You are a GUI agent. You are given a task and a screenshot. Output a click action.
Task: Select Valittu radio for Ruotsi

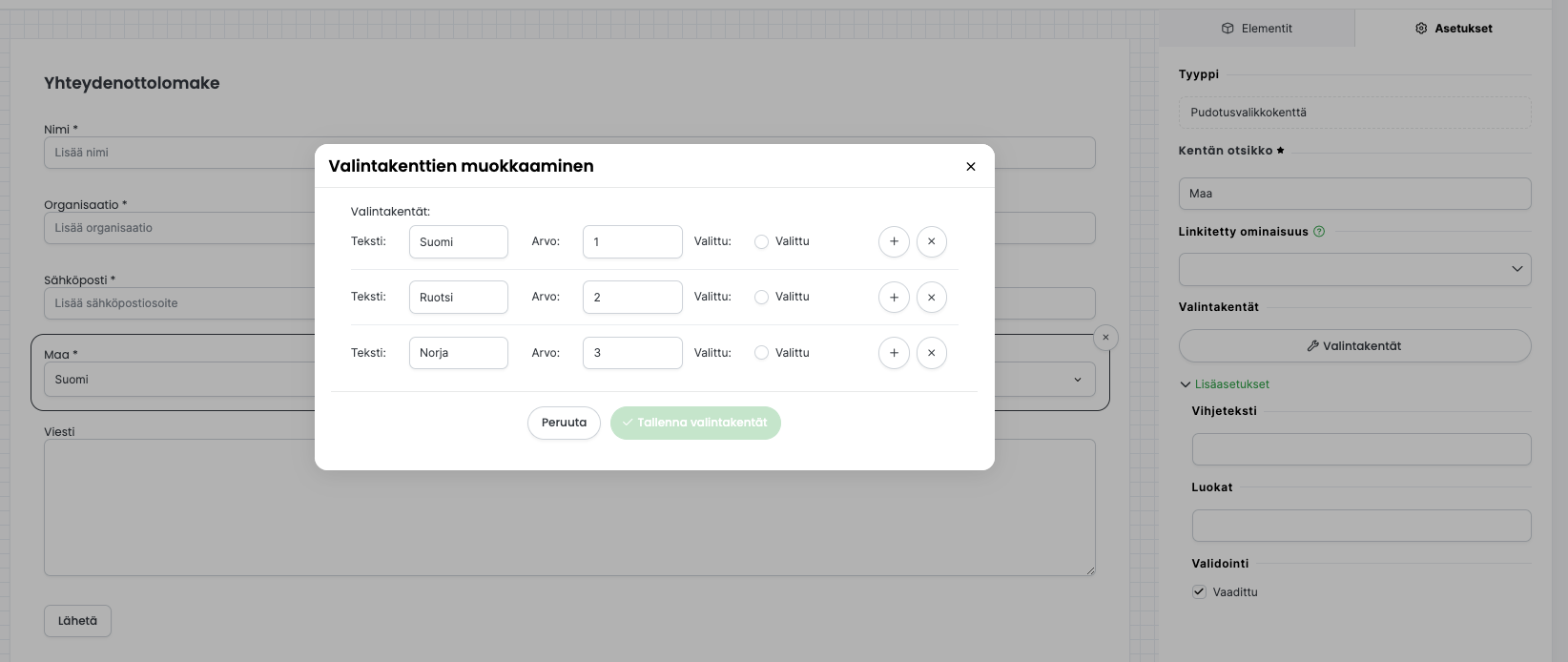(x=761, y=298)
